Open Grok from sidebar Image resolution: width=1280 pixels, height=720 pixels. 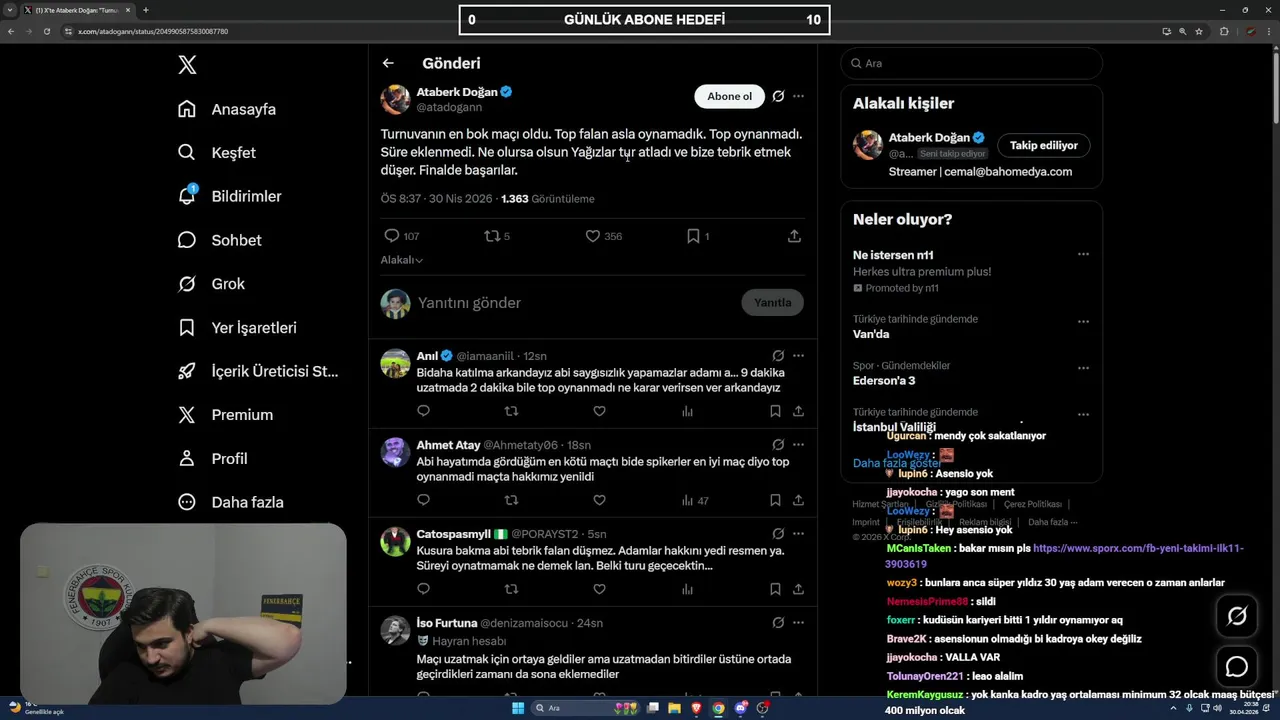pos(211,284)
